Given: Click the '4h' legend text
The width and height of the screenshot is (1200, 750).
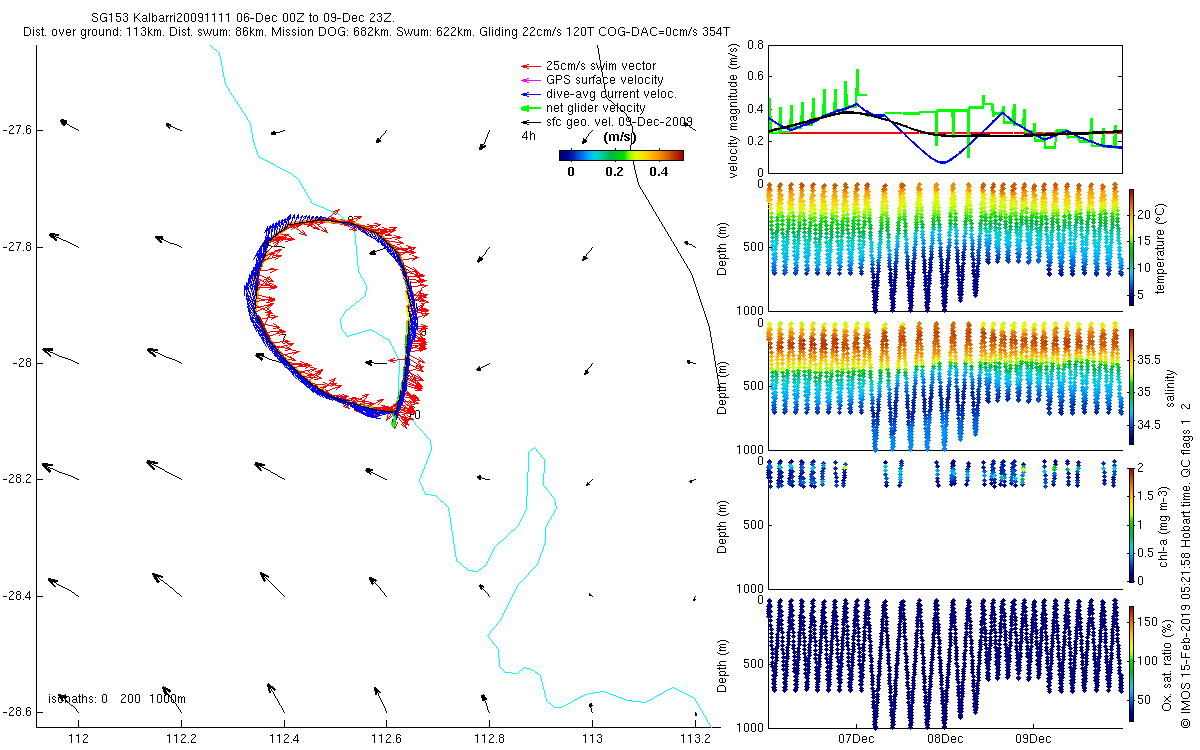Looking at the screenshot, I should tap(529, 136).
